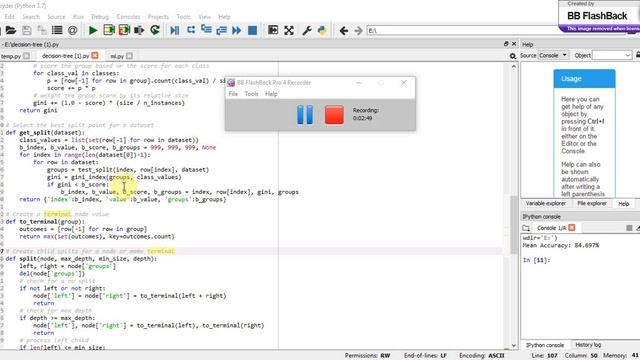Switch to File explorer tab
Screen dimensions: 640x360
[x=592, y=203]
